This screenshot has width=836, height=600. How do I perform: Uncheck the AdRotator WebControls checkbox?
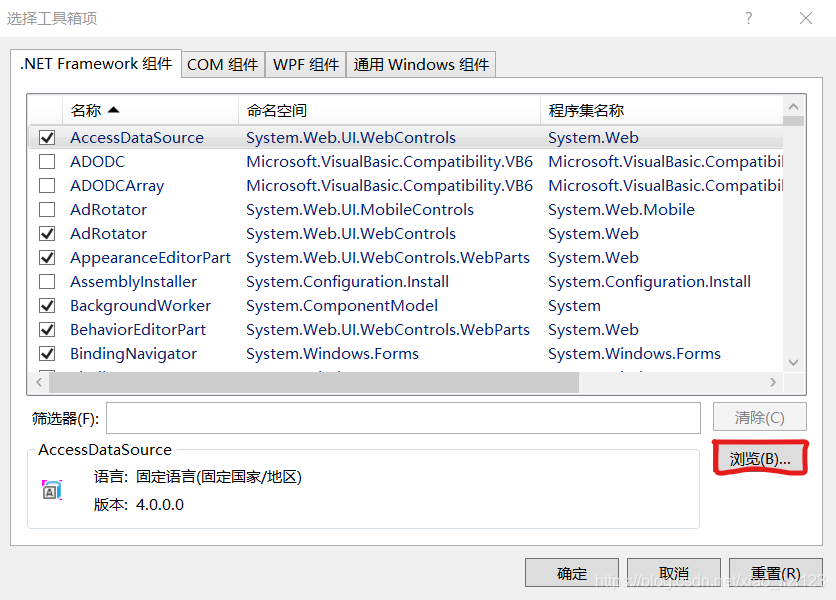[47, 234]
